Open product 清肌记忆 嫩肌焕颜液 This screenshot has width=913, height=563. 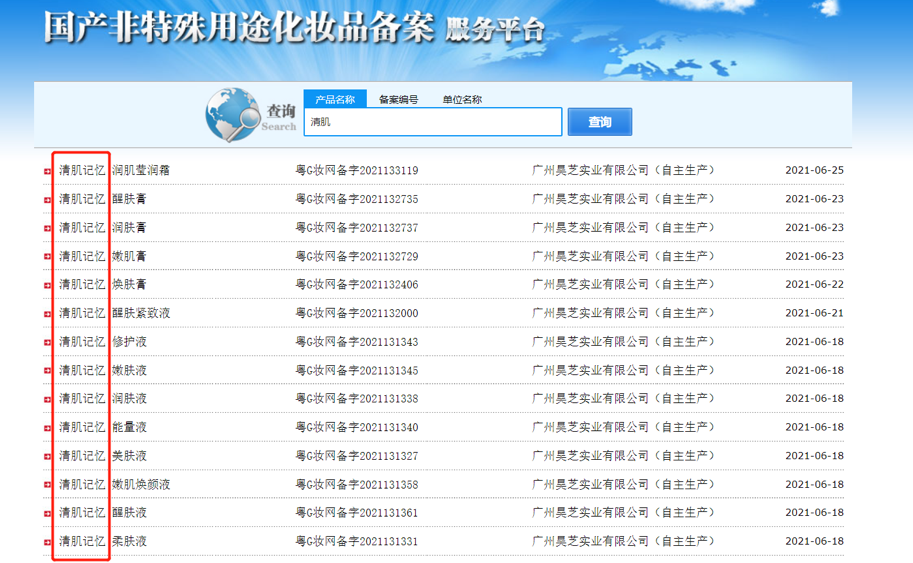(x=114, y=484)
